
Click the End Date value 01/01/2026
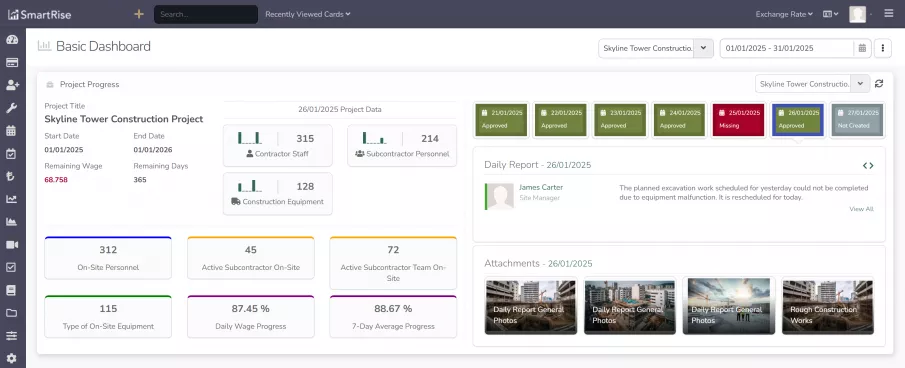(153, 150)
